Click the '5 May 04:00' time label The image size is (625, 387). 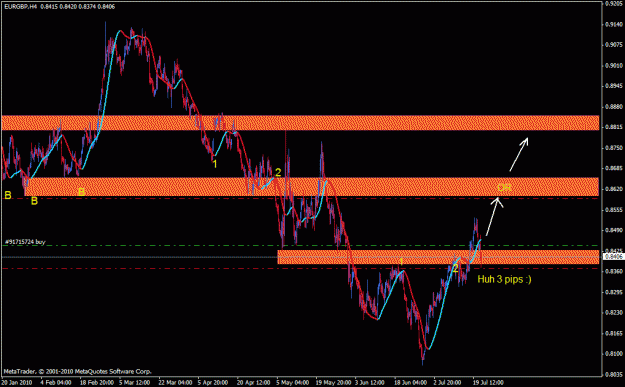click(293, 383)
